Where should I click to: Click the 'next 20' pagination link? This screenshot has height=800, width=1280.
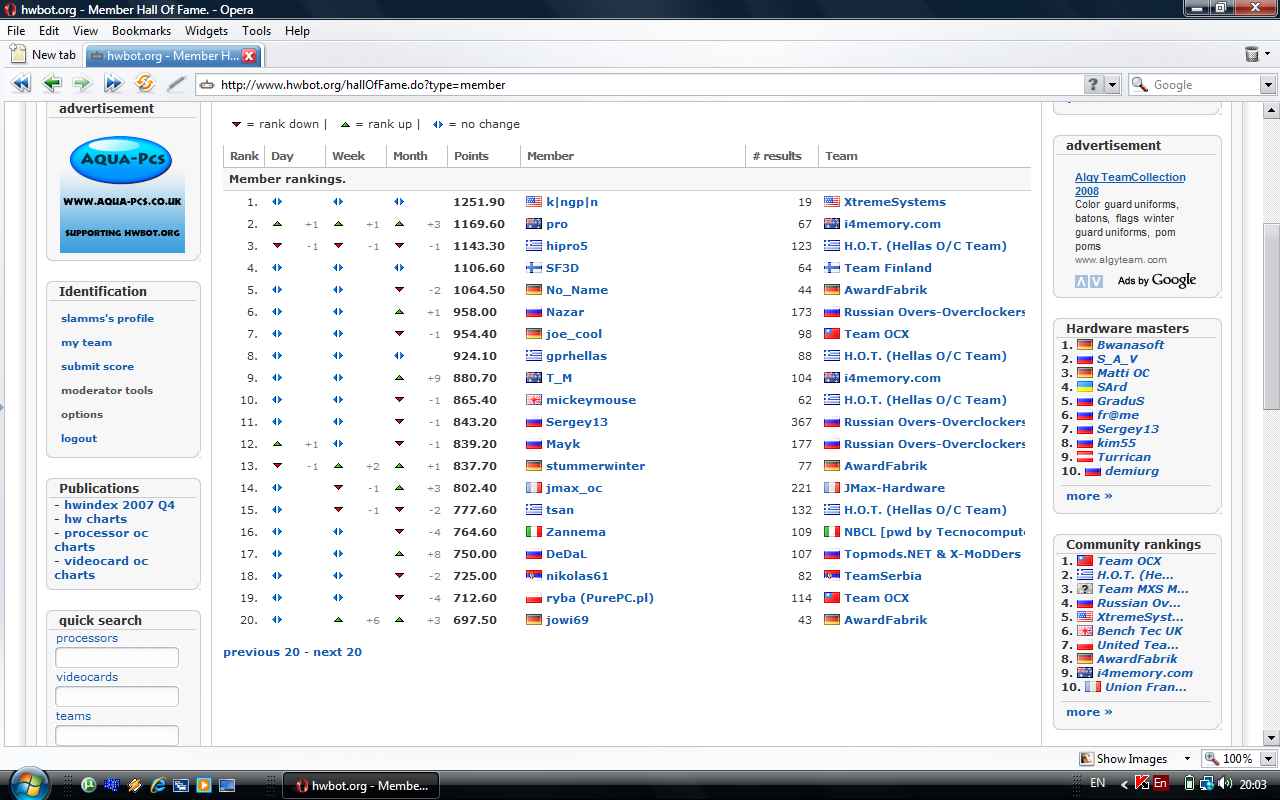point(337,652)
